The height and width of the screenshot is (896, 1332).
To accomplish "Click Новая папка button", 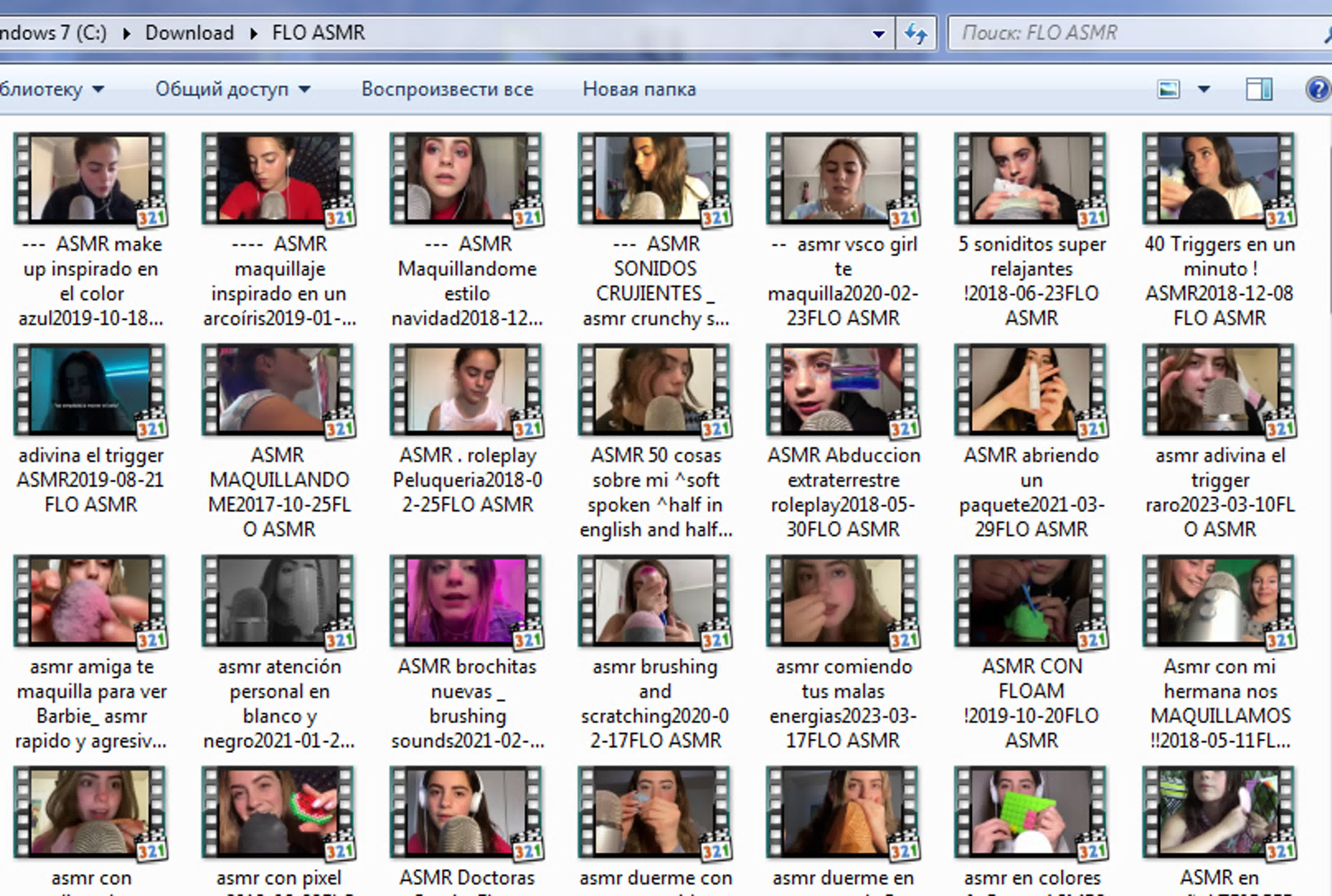I will (x=639, y=90).
